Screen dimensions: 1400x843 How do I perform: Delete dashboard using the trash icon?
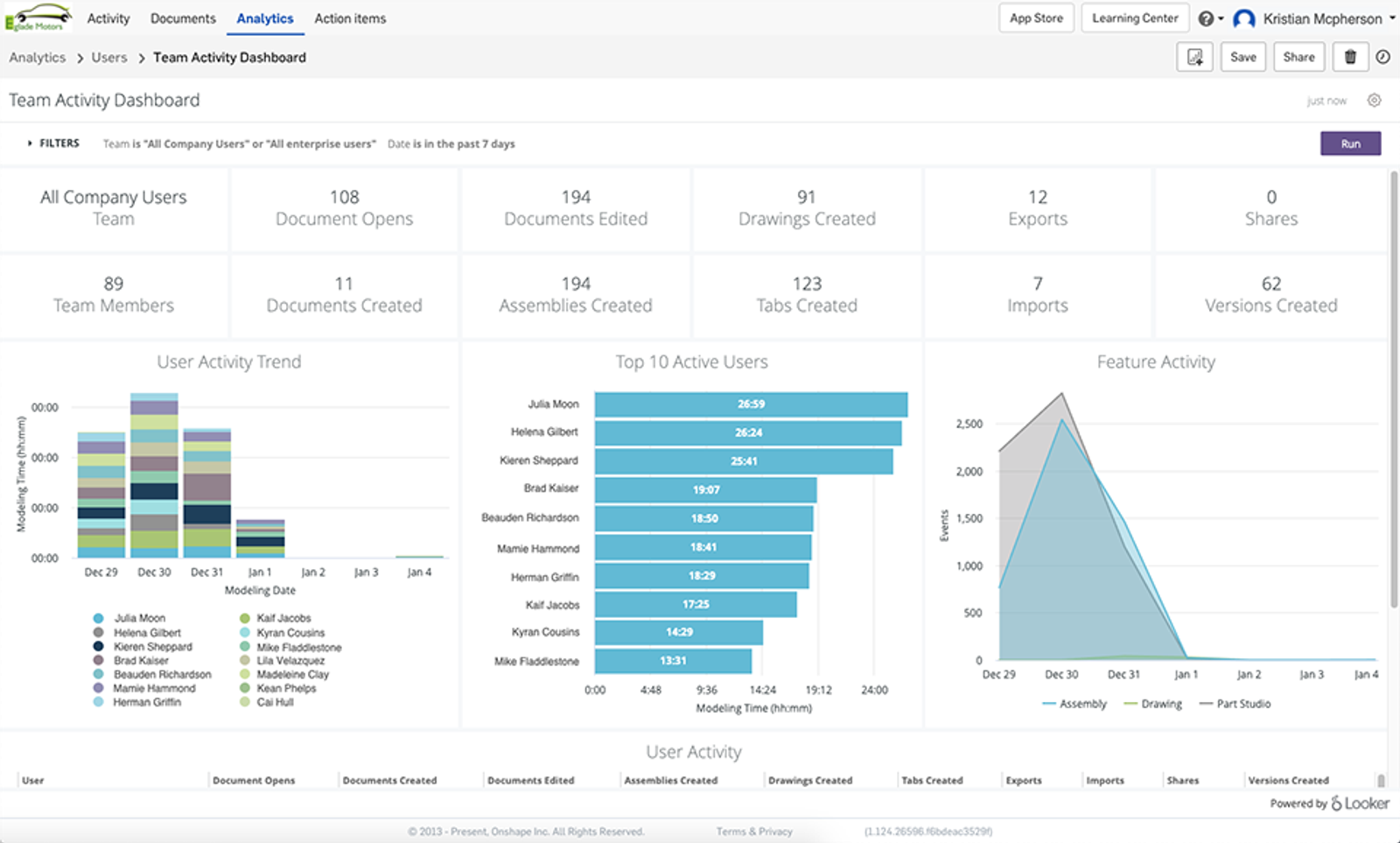[x=1350, y=57]
